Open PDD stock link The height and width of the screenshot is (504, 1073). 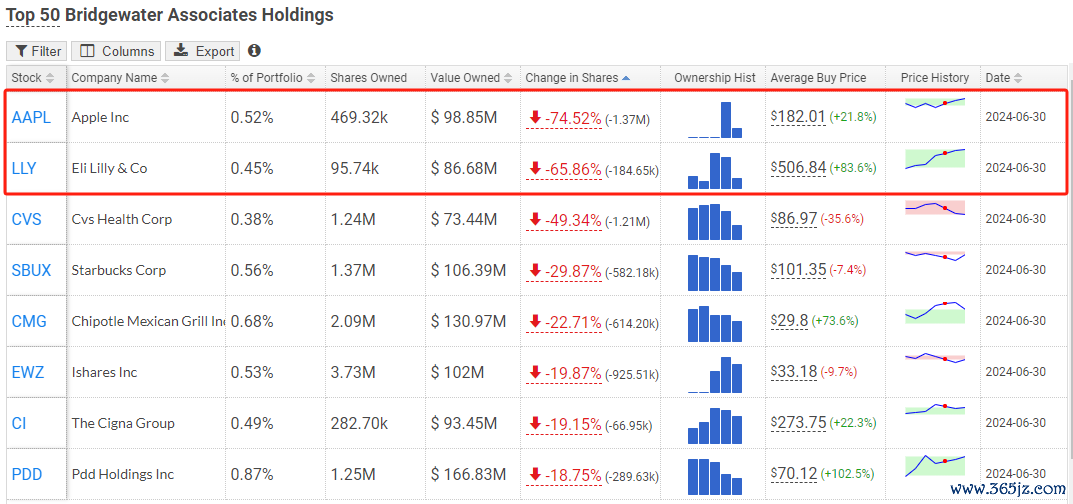pos(27,475)
